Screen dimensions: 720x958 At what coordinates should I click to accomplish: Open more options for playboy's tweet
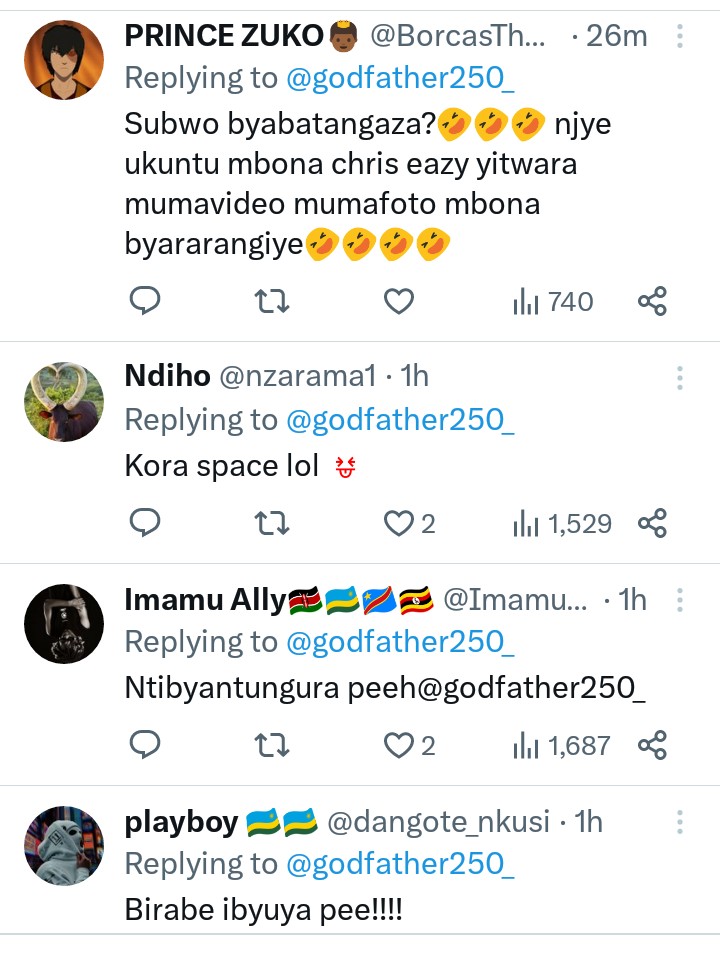[x=680, y=822]
